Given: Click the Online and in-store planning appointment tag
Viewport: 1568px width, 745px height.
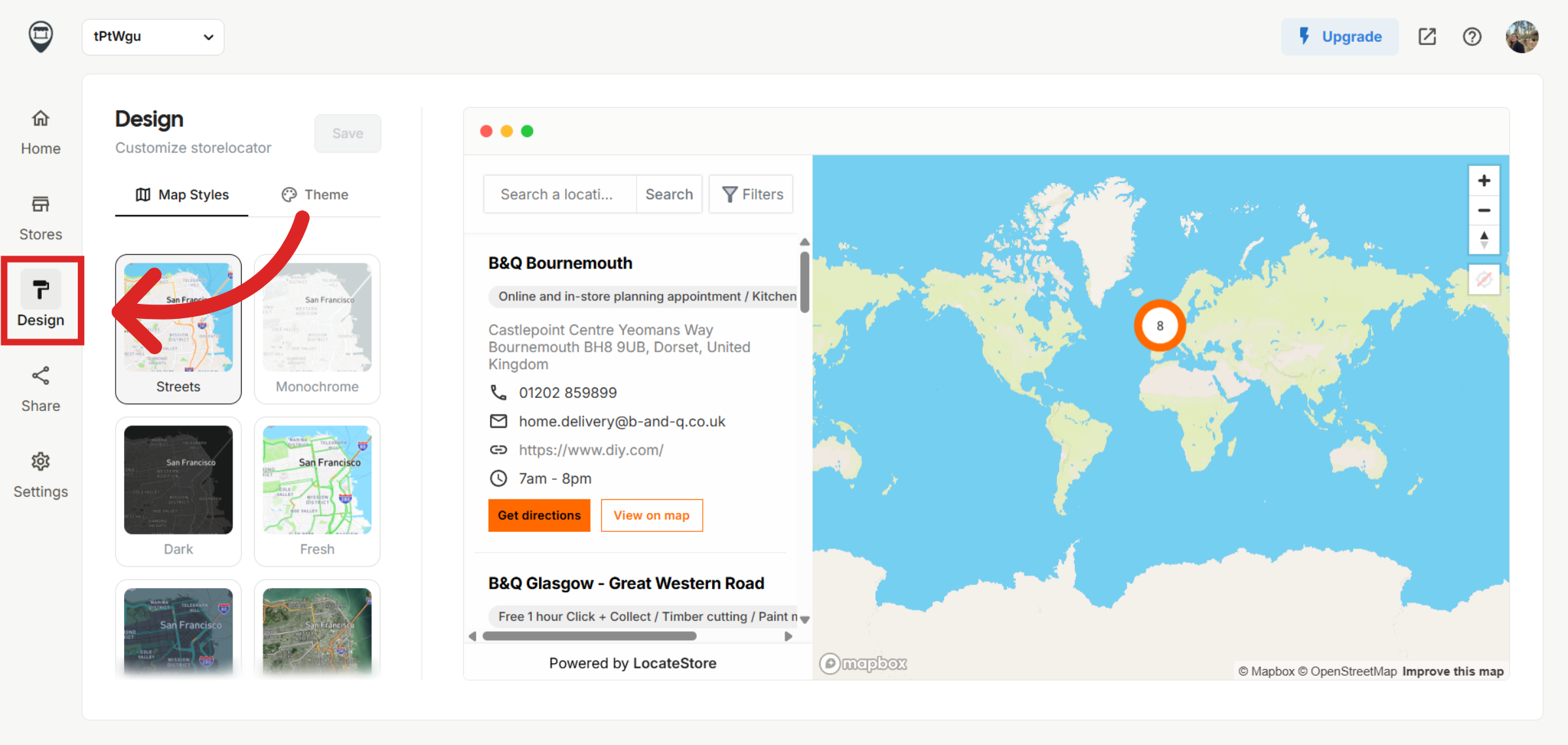Looking at the screenshot, I should tap(643, 297).
